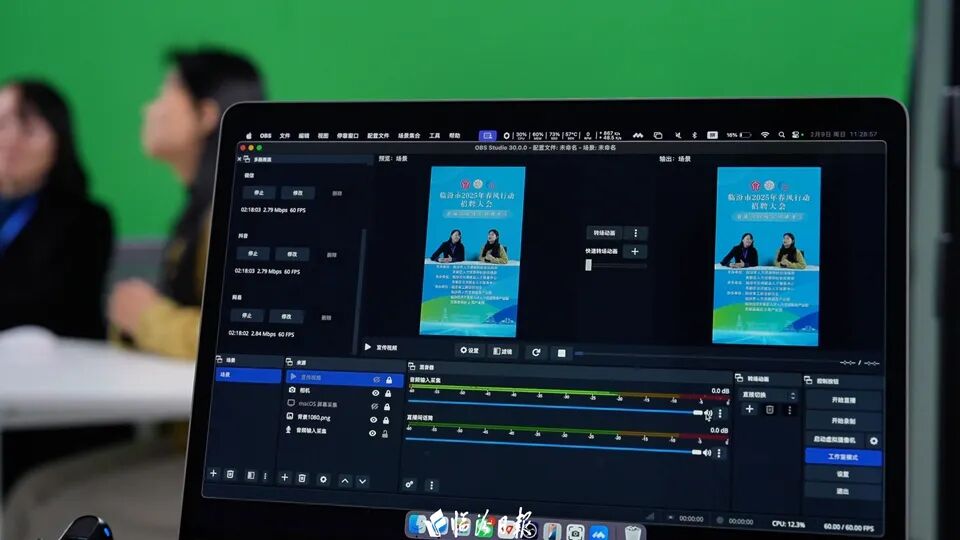The height and width of the screenshot is (540, 960).
Task: Open the second audio track's three-dot options menu
Action: coord(719,452)
